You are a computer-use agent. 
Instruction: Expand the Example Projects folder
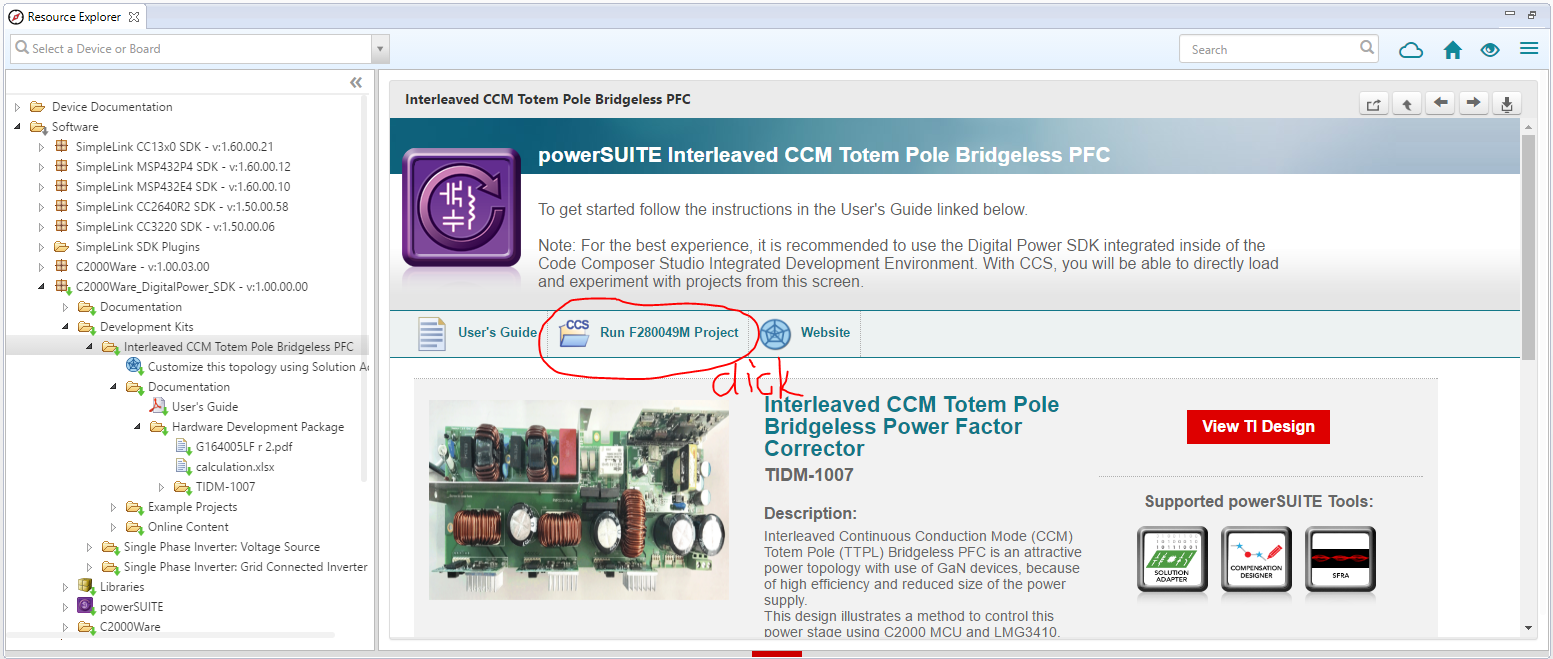(113, 507)
